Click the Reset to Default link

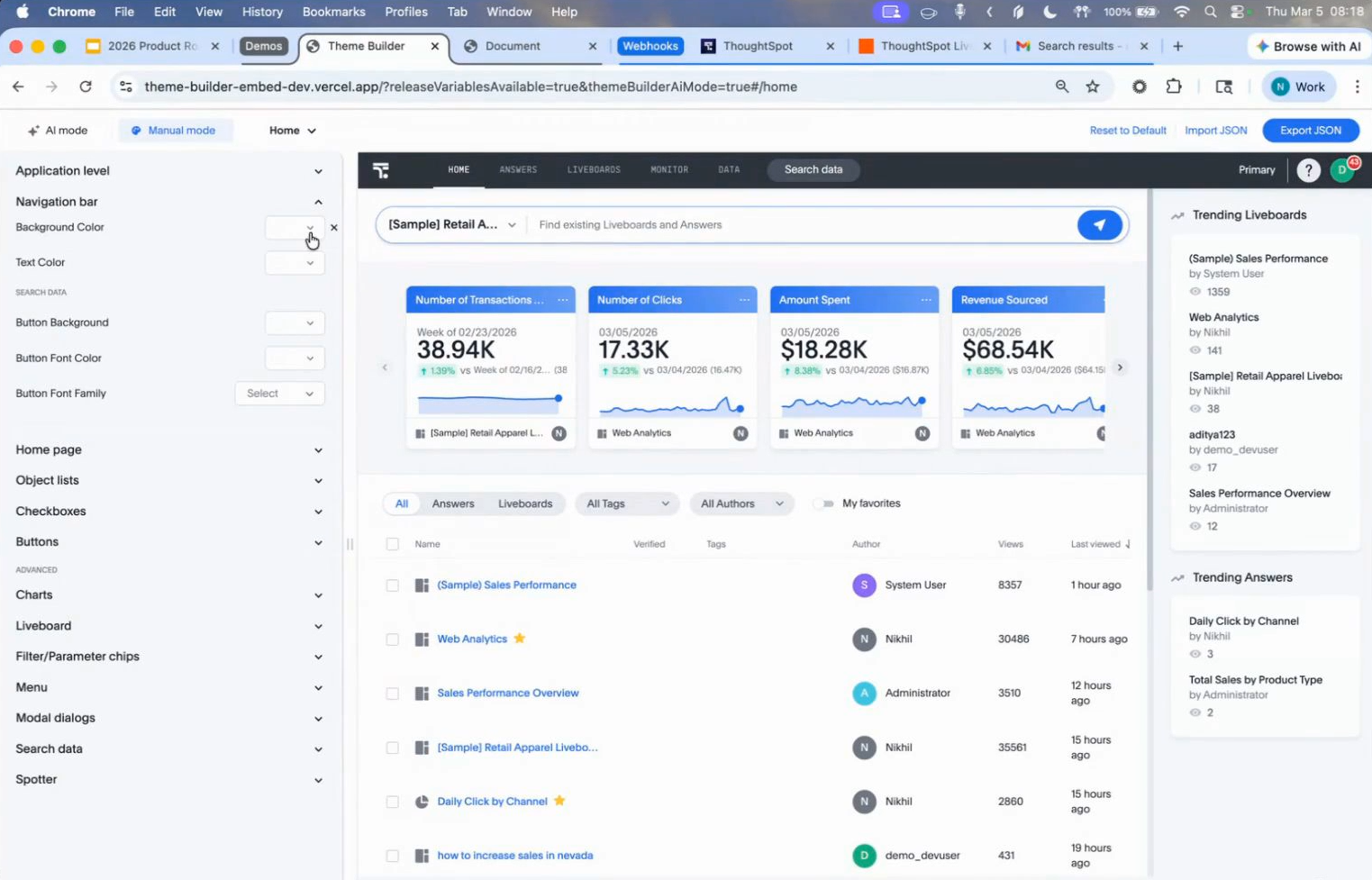click(x=1127, y=131)
